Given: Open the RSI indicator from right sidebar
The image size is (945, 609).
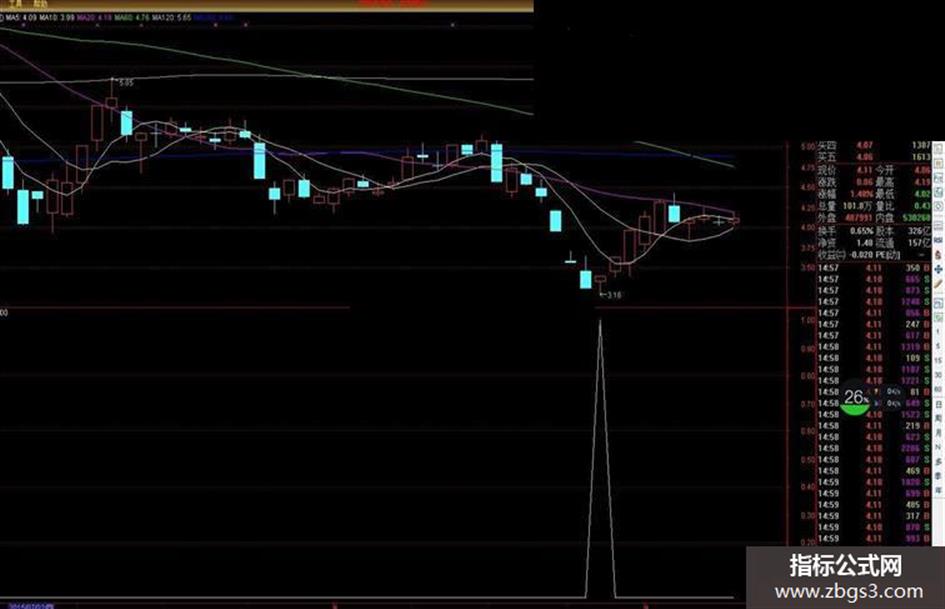Looking at the screenshot, I should pos(938,240).
